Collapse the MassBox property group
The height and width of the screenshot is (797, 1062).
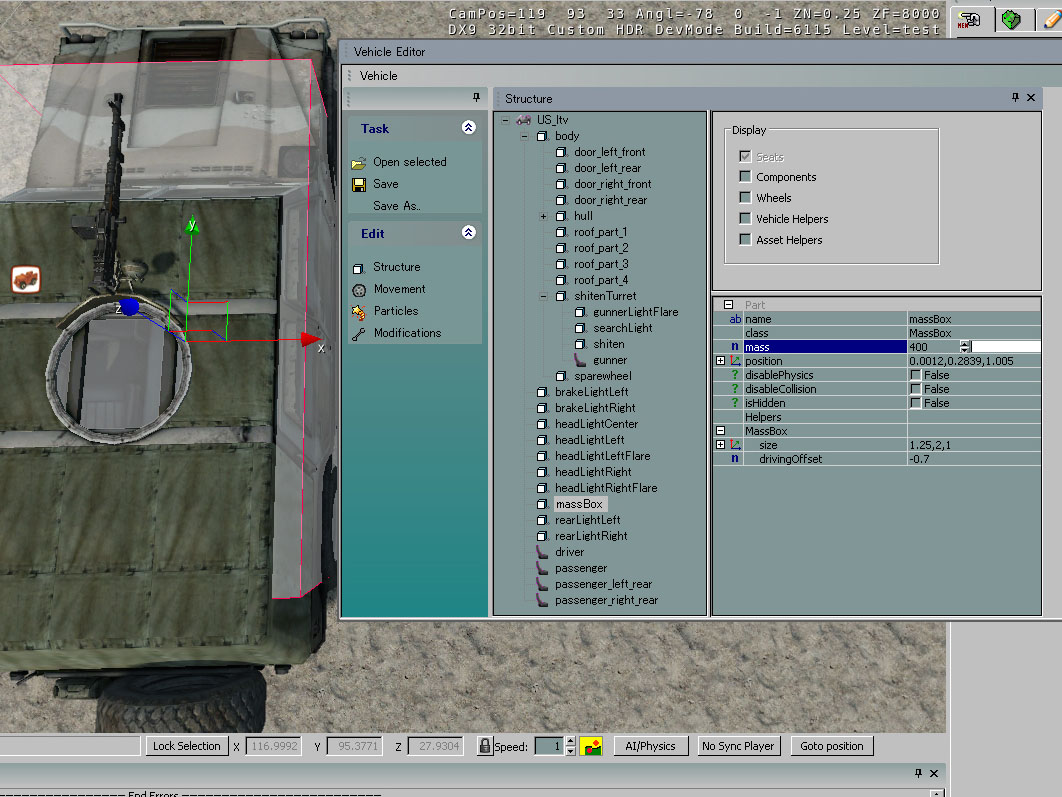(x=721, y=431)
